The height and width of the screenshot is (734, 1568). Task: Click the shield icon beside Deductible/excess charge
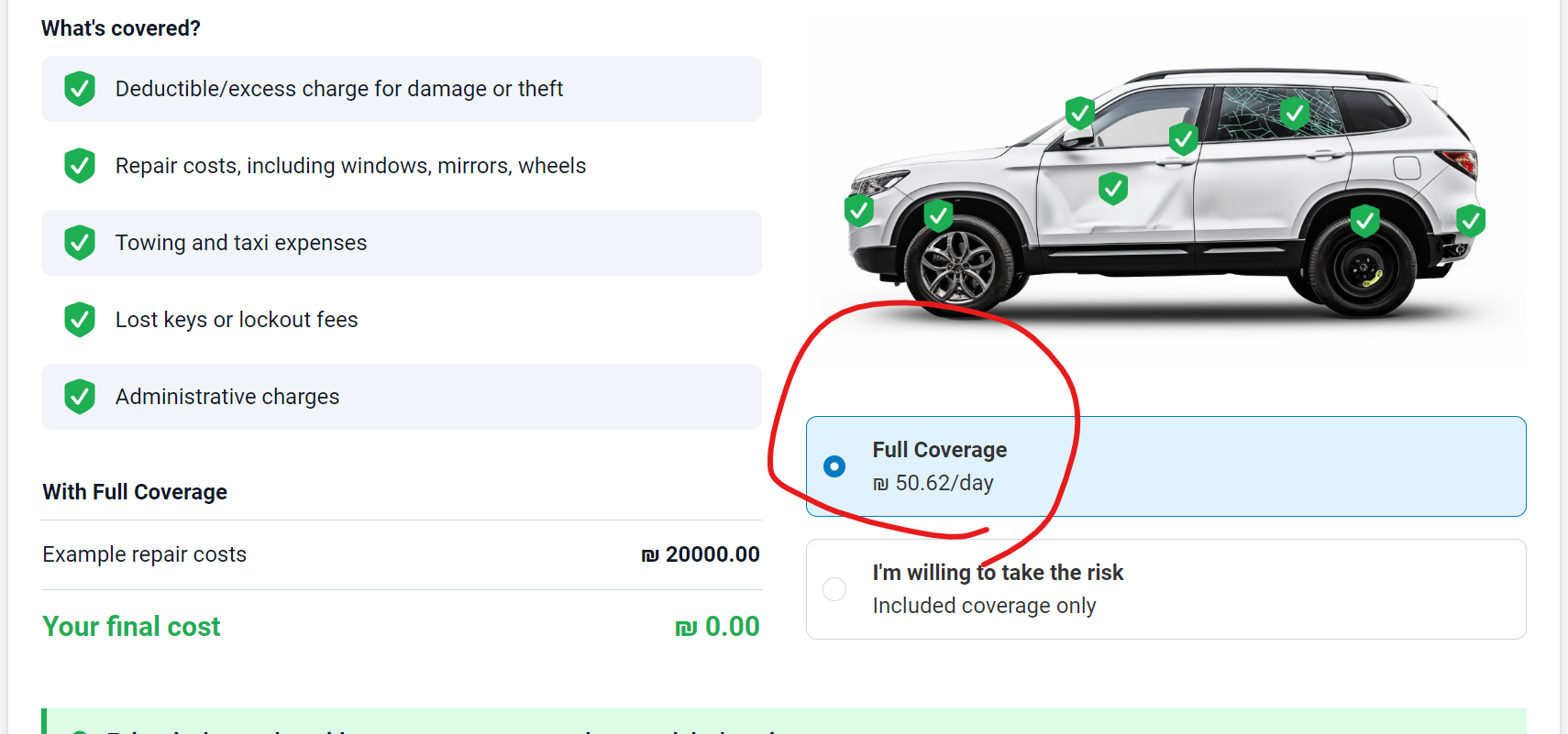pyautogui.click(x=80, y=89)
